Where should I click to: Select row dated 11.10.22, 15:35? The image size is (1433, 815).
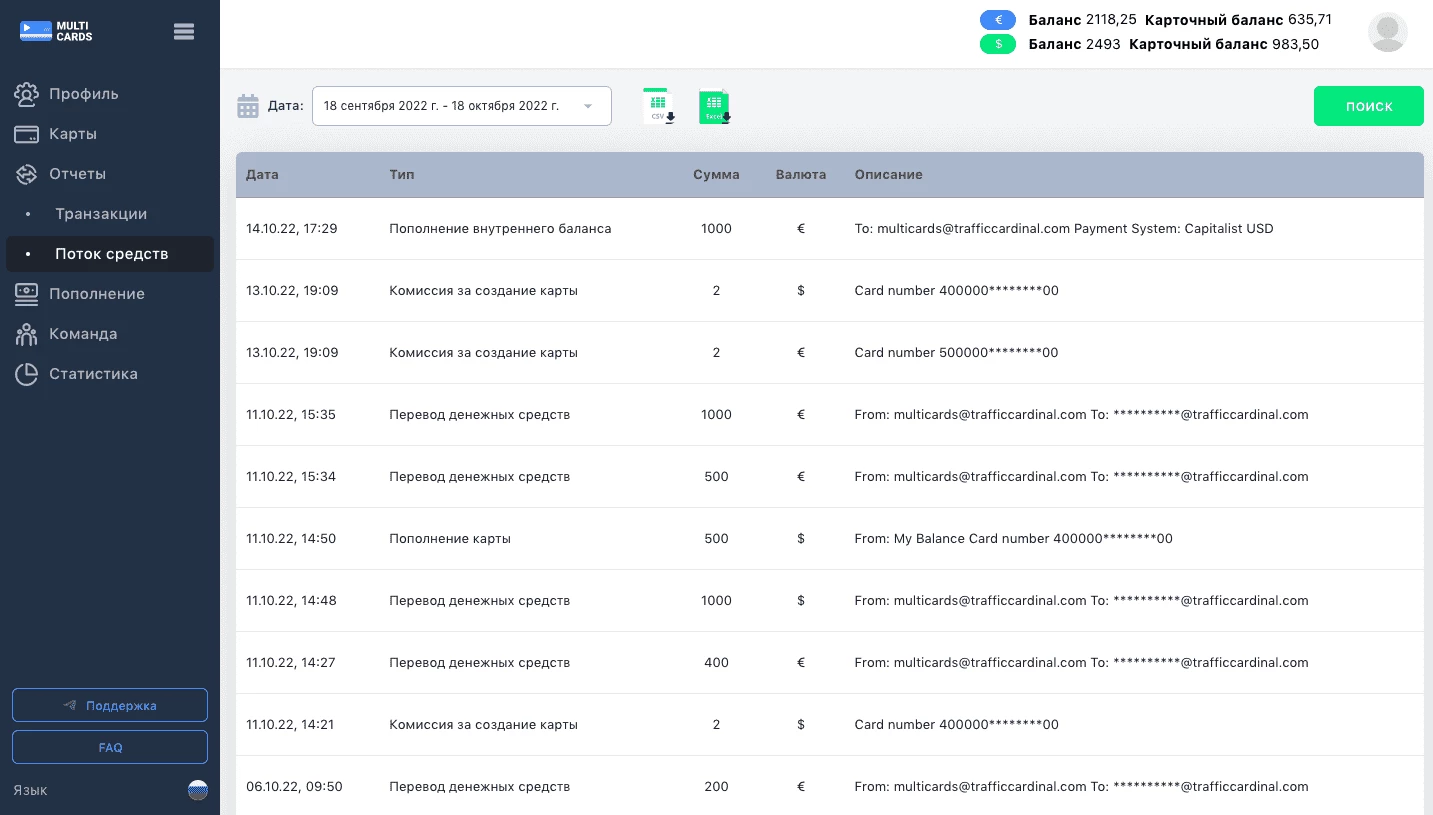click(830, 415)
